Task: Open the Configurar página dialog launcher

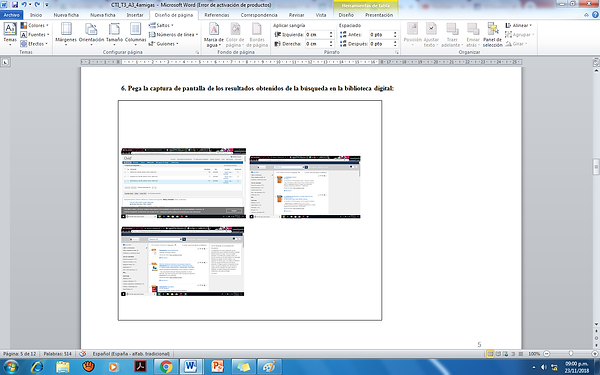Action: [197, 52]
